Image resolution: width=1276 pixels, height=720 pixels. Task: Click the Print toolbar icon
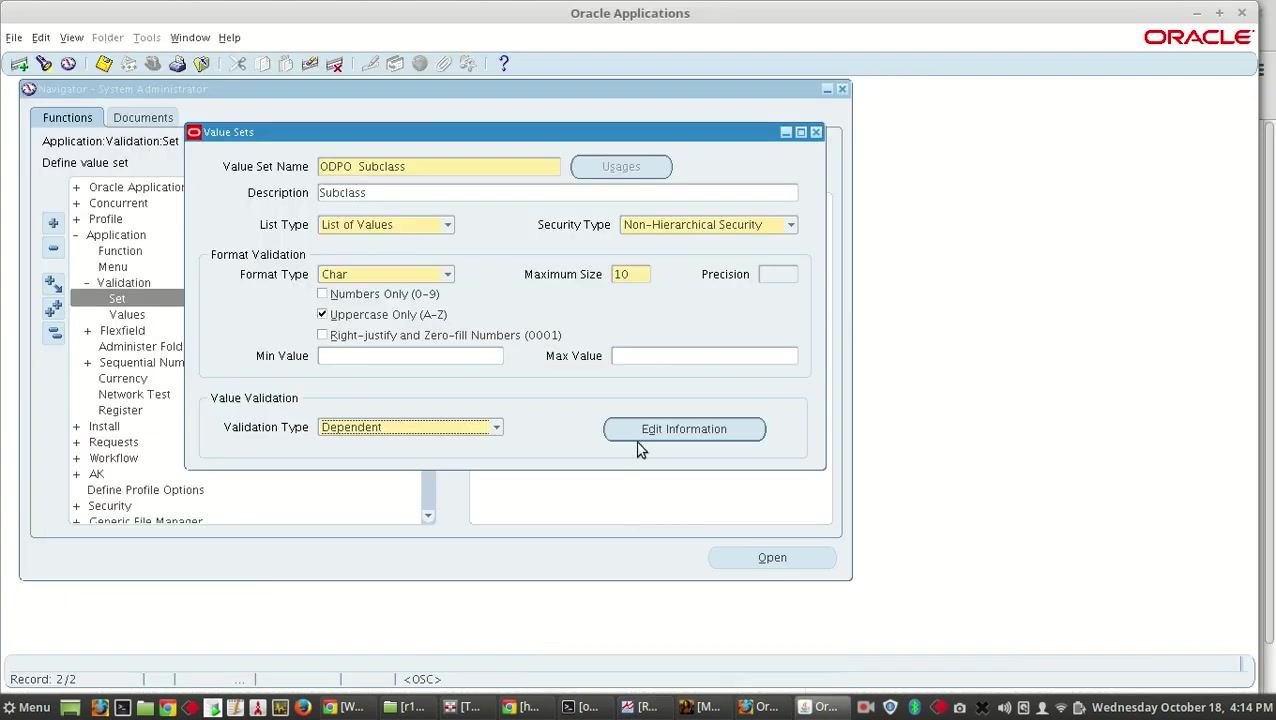177,64
